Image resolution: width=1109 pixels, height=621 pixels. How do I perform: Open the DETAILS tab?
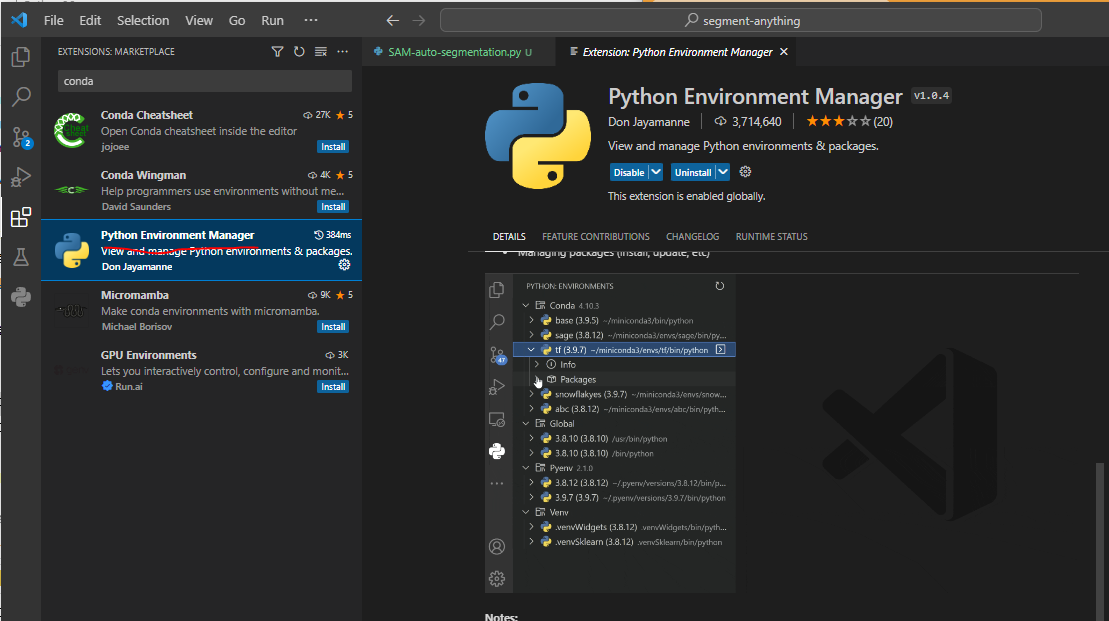coord(509,236)
